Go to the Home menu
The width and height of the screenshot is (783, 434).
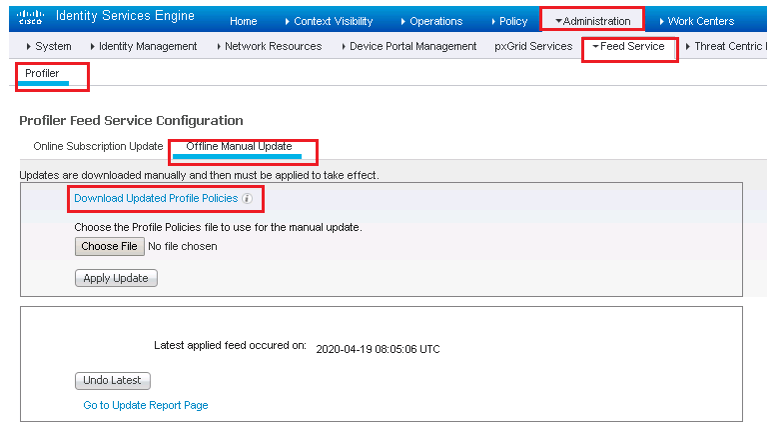pyautogui.click(x=243, y=21)
